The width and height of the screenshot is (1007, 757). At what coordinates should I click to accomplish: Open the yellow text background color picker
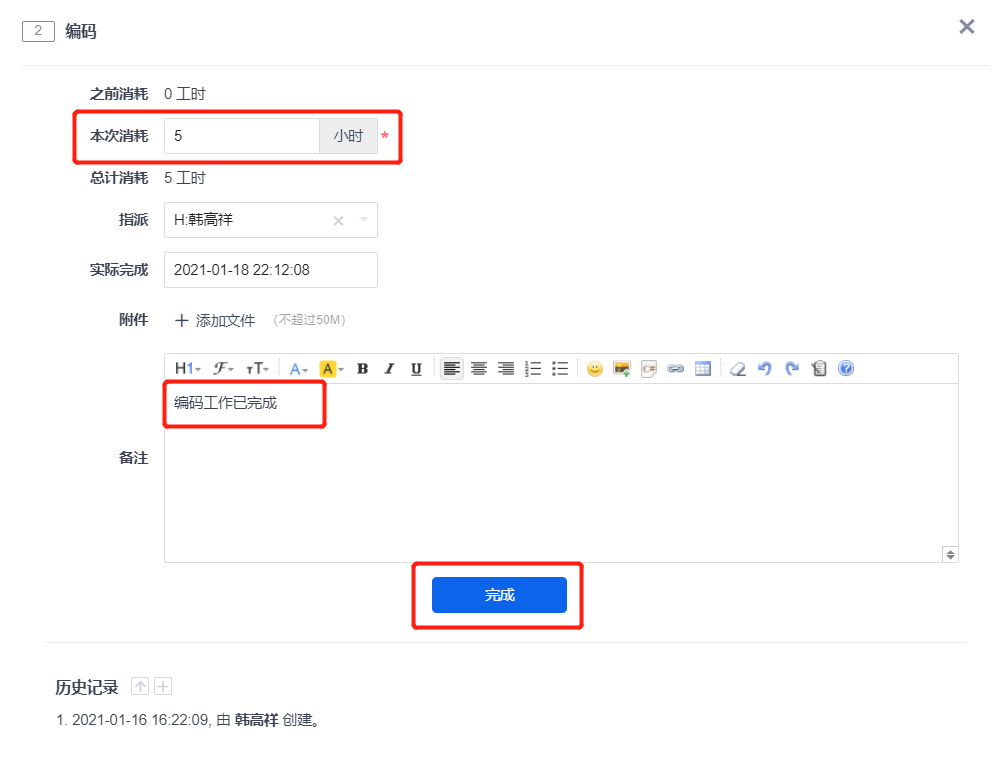pyautogui.click(x=331, y=369)
